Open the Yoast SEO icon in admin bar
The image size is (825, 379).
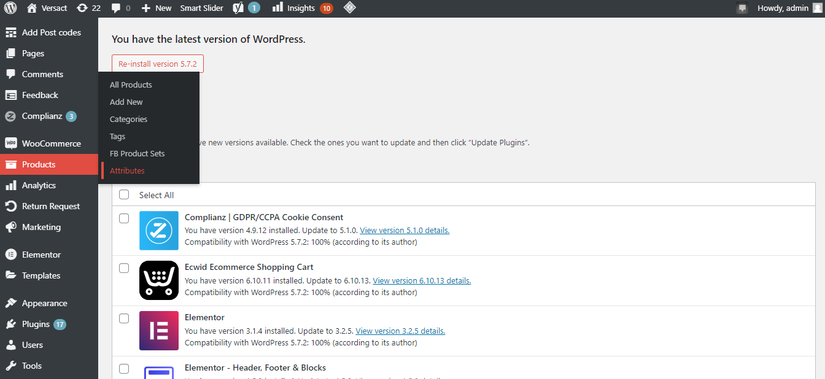(x=237, y=8)
